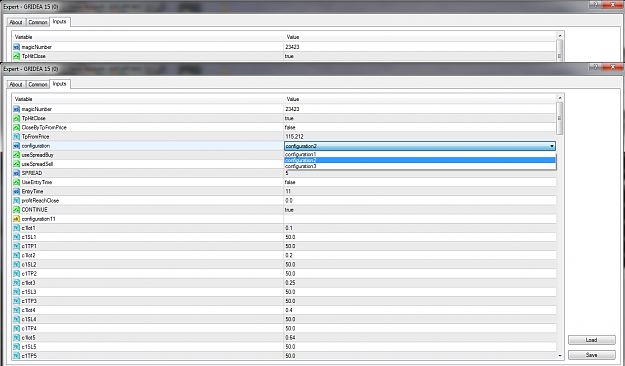Close the front Expert GRIDEA 15 window

pyautogui.click(x=613, y=67)
